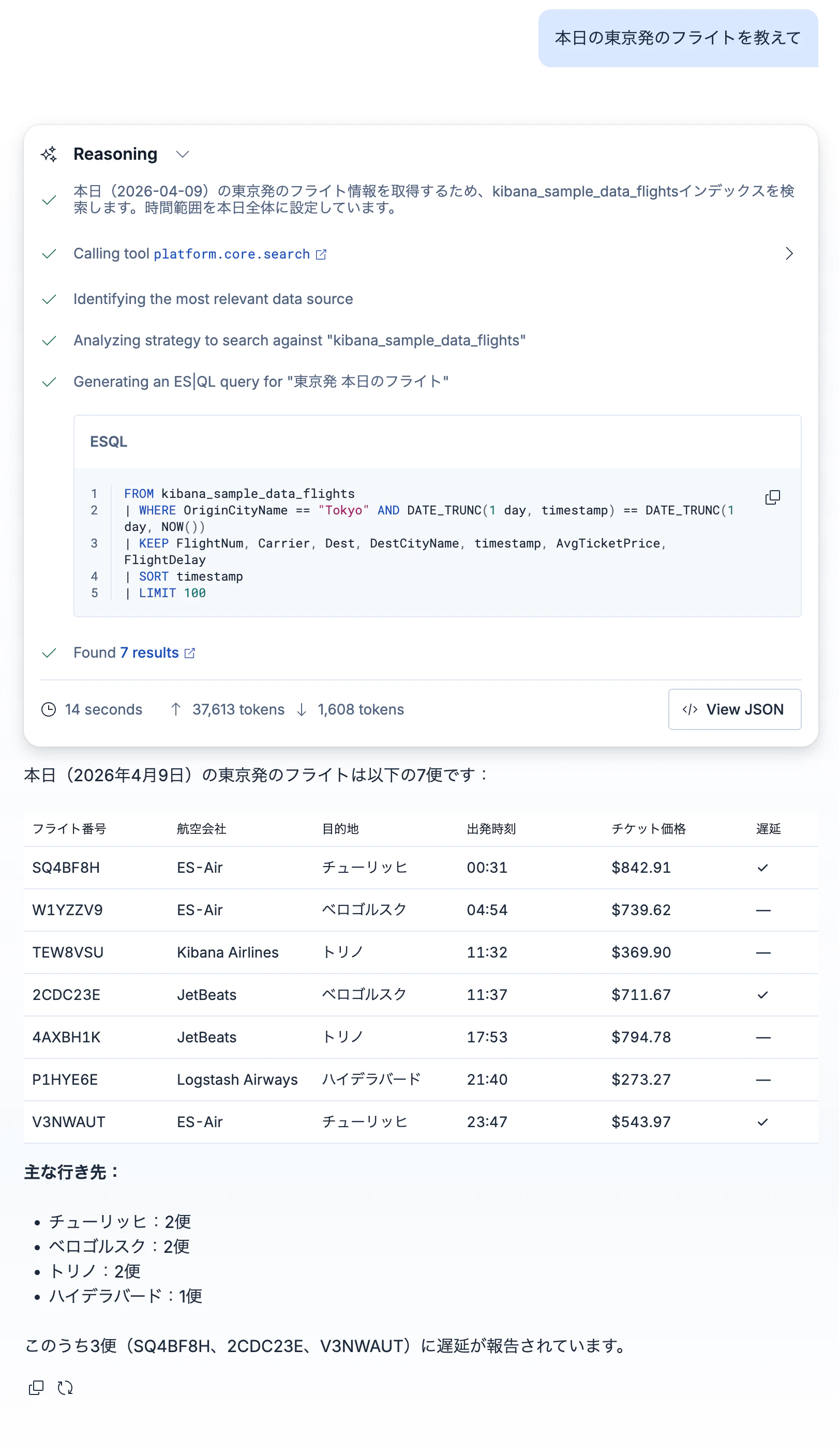Collapse the Reasoning section chevron
This screenshot has width=839, height=1456.
[183, 155]
